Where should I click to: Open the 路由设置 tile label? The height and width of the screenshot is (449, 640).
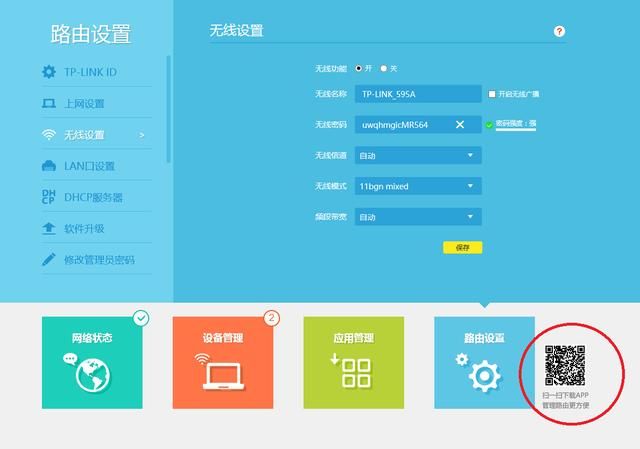point(484,338)
